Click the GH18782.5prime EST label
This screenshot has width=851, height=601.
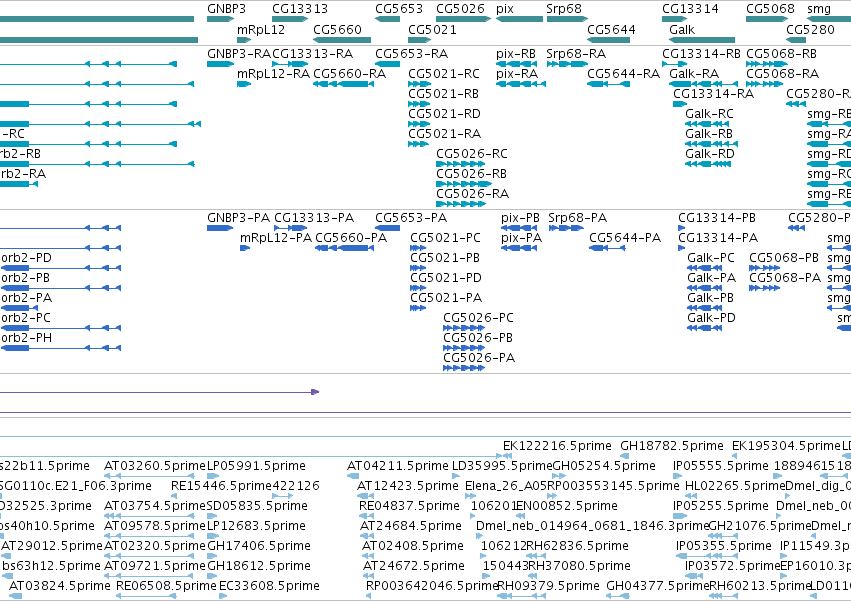[x=672, y=446]
